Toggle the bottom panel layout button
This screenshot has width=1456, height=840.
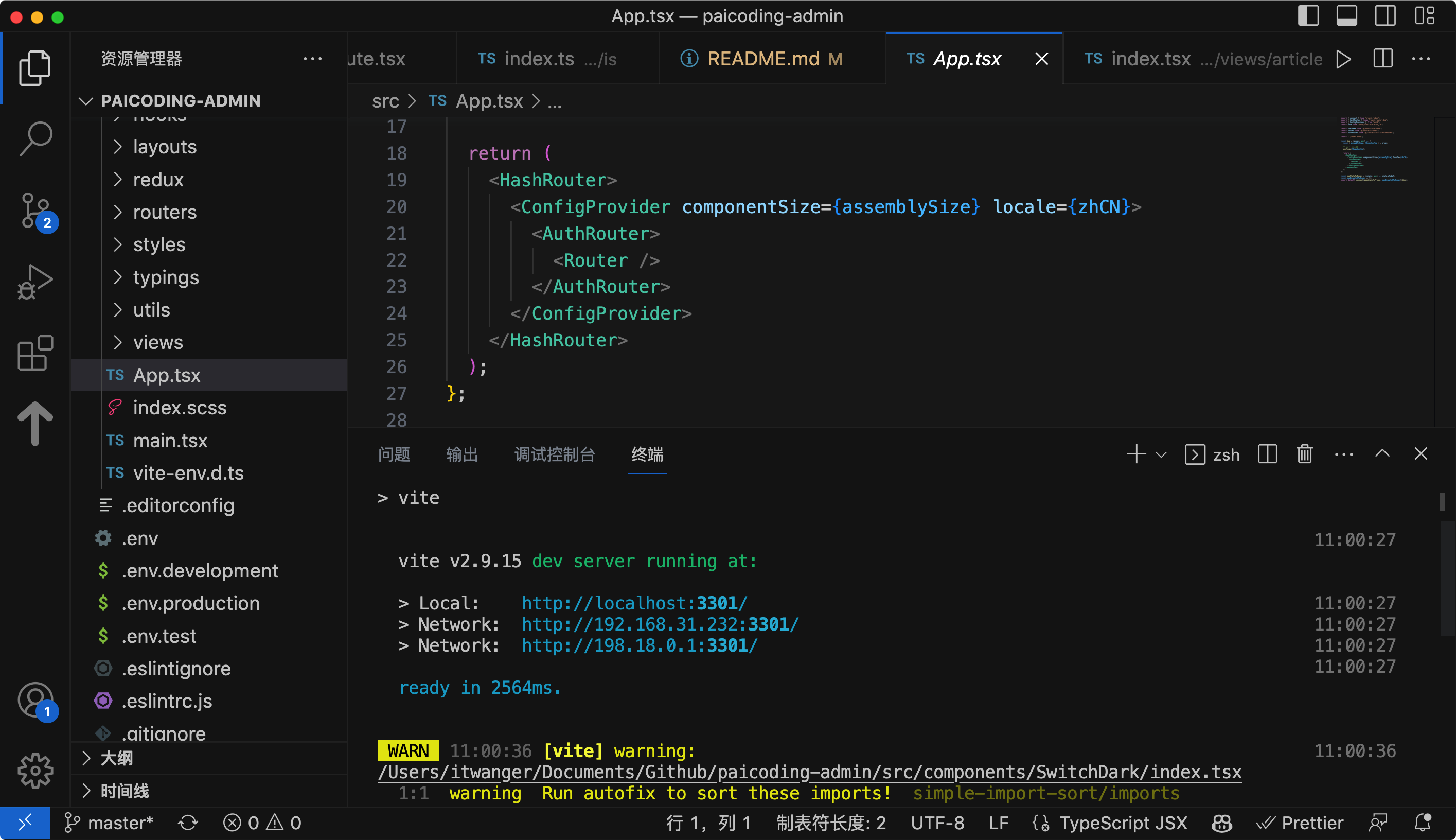pyautogui.click(x=1346, y=15)
